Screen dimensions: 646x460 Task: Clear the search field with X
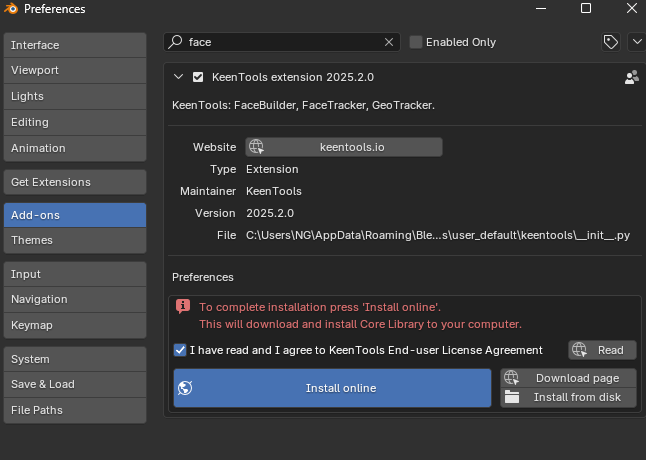(389, 42)
